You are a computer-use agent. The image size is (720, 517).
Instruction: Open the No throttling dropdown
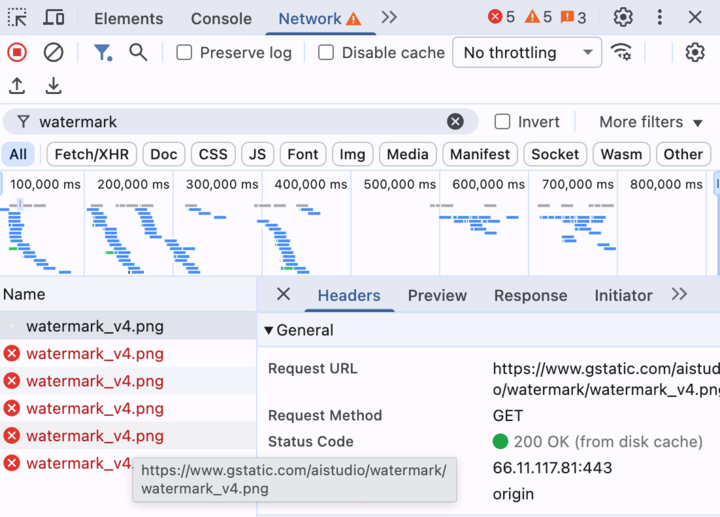(526, 52)
